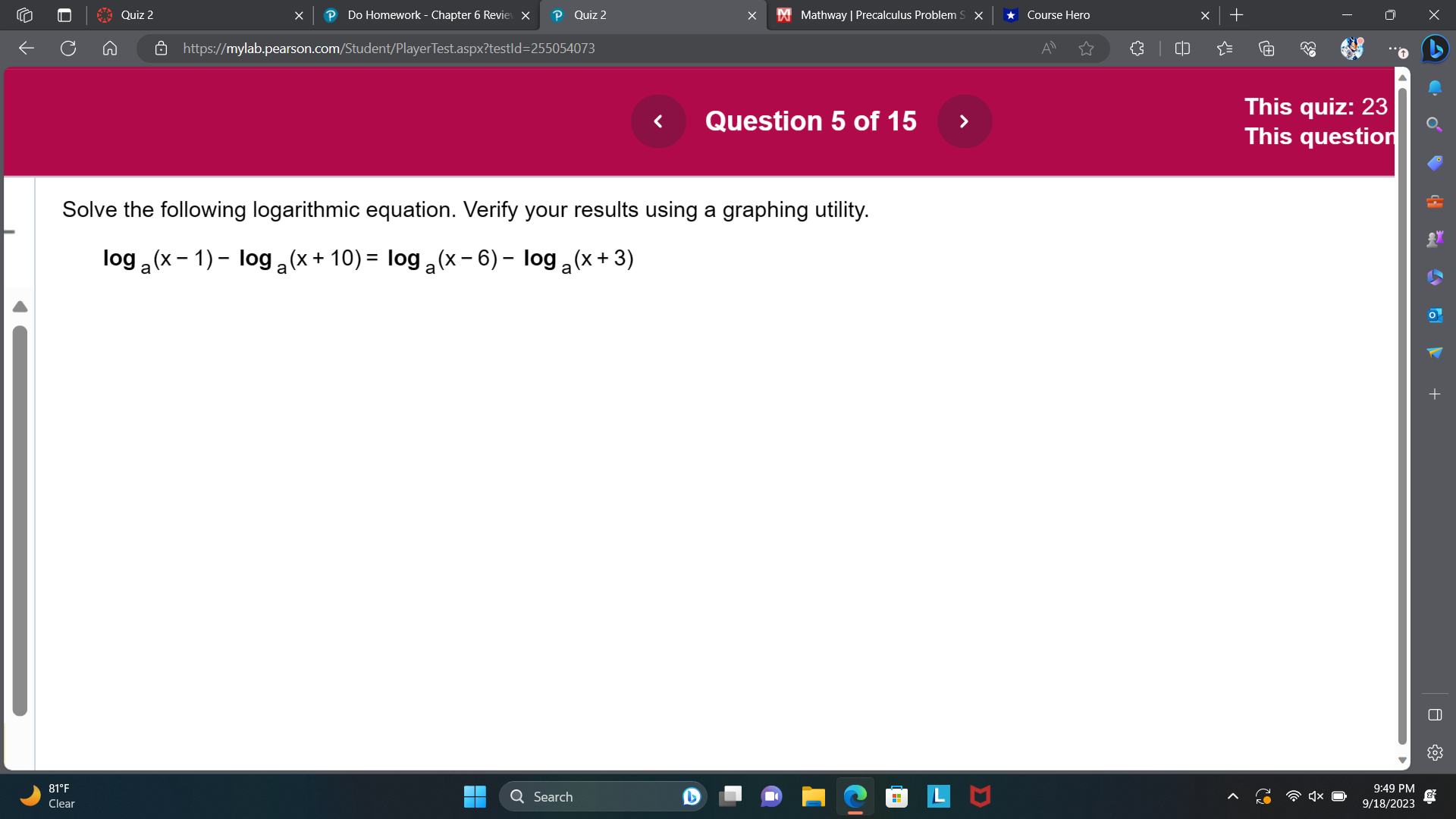This screenshot has width=1456, height=819.
Task: Open Collections from the browser toolbar
Action: pos(1266,49)
